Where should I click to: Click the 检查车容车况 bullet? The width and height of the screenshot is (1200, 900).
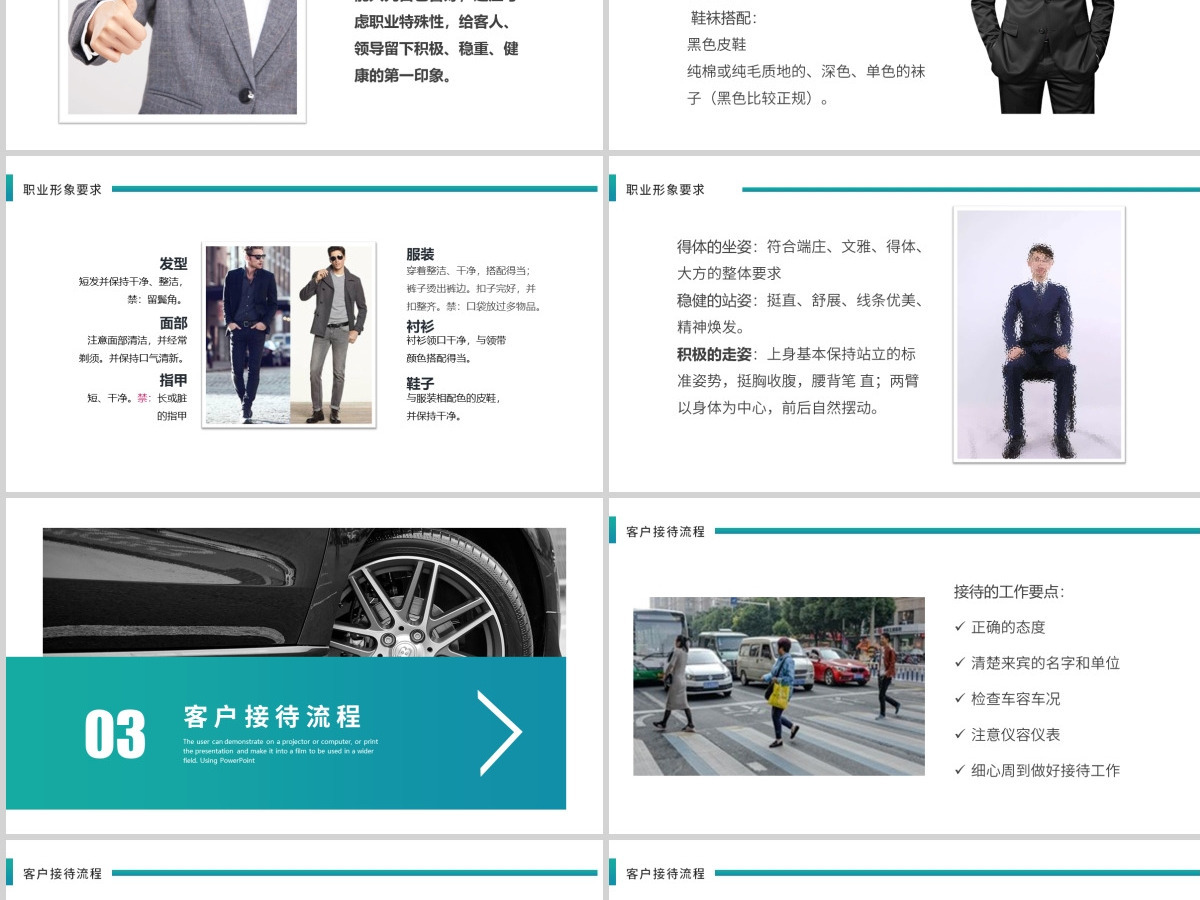coord(1007,698)
